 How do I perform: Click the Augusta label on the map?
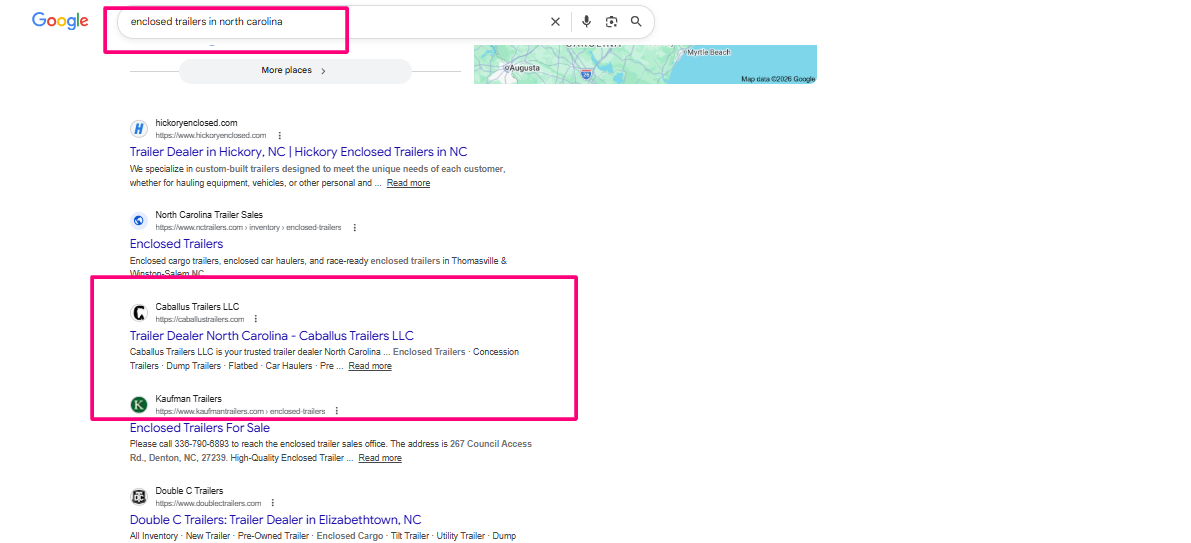click(x=524, y=68)
